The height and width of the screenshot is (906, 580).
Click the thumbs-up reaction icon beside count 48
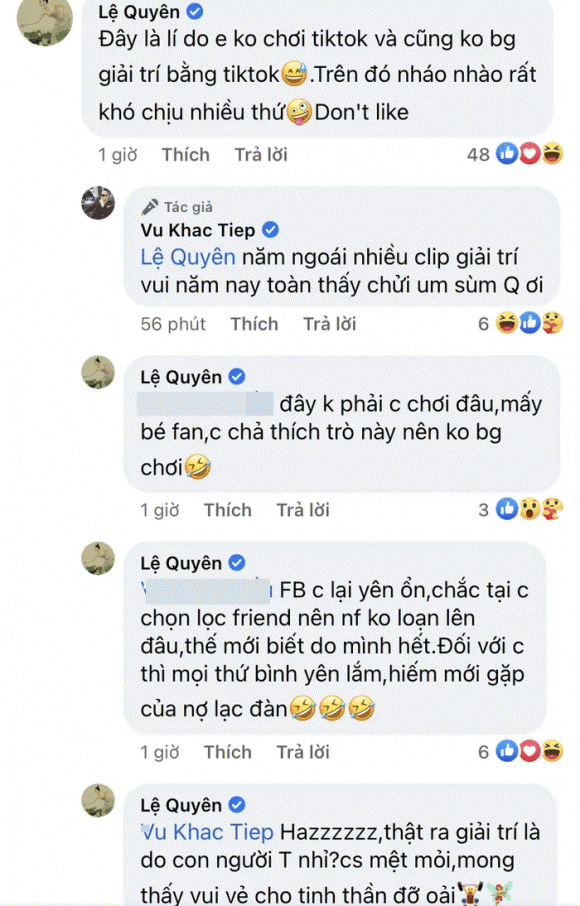tap(507, 152)
